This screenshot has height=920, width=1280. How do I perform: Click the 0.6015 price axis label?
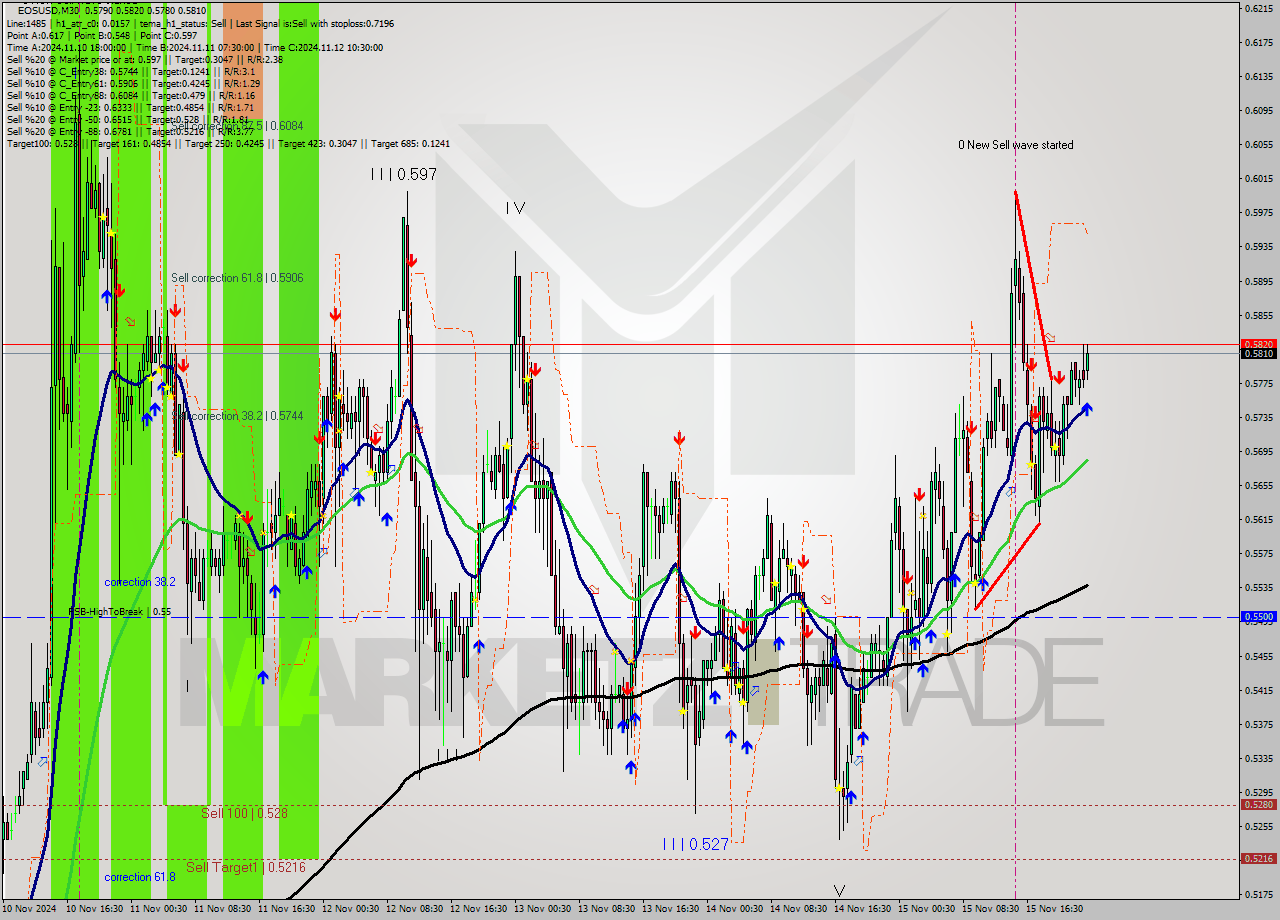pos(1258,178)
